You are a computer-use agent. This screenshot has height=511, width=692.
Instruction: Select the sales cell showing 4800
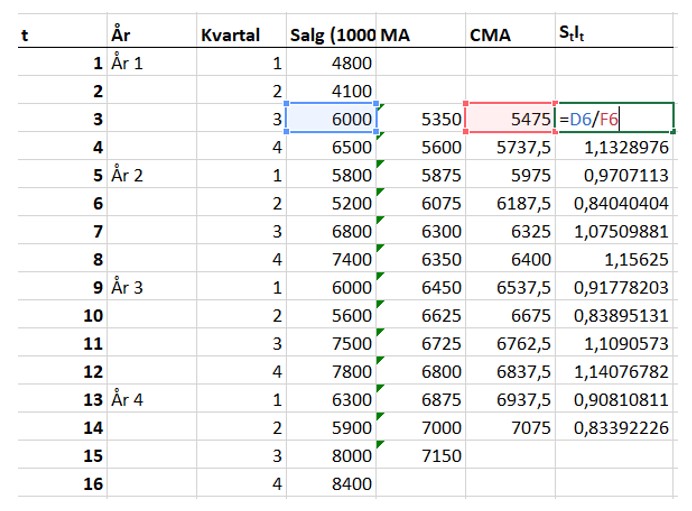tap(331, 63)
